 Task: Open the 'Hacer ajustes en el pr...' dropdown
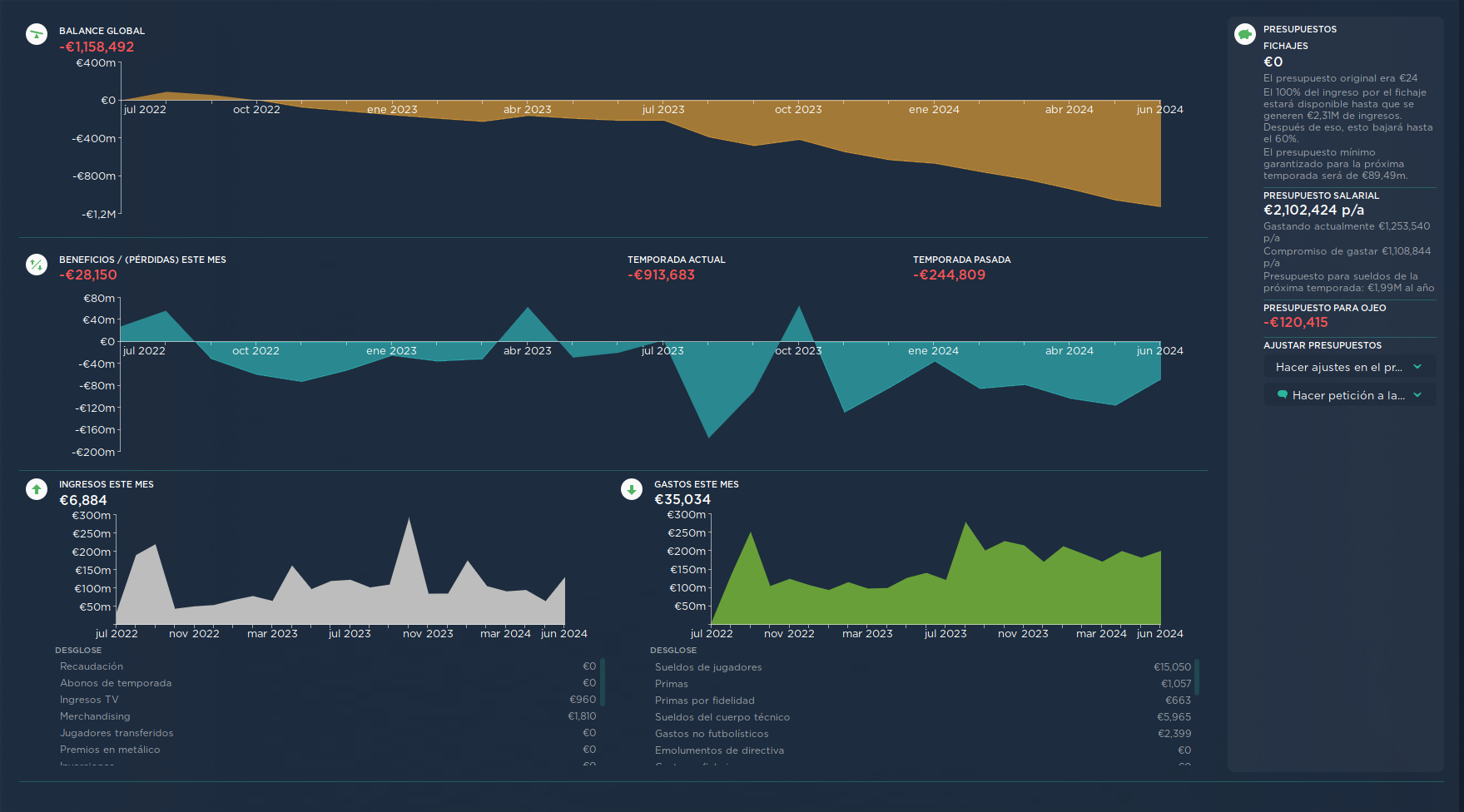pyautogui.click(x=1350, y=367)
